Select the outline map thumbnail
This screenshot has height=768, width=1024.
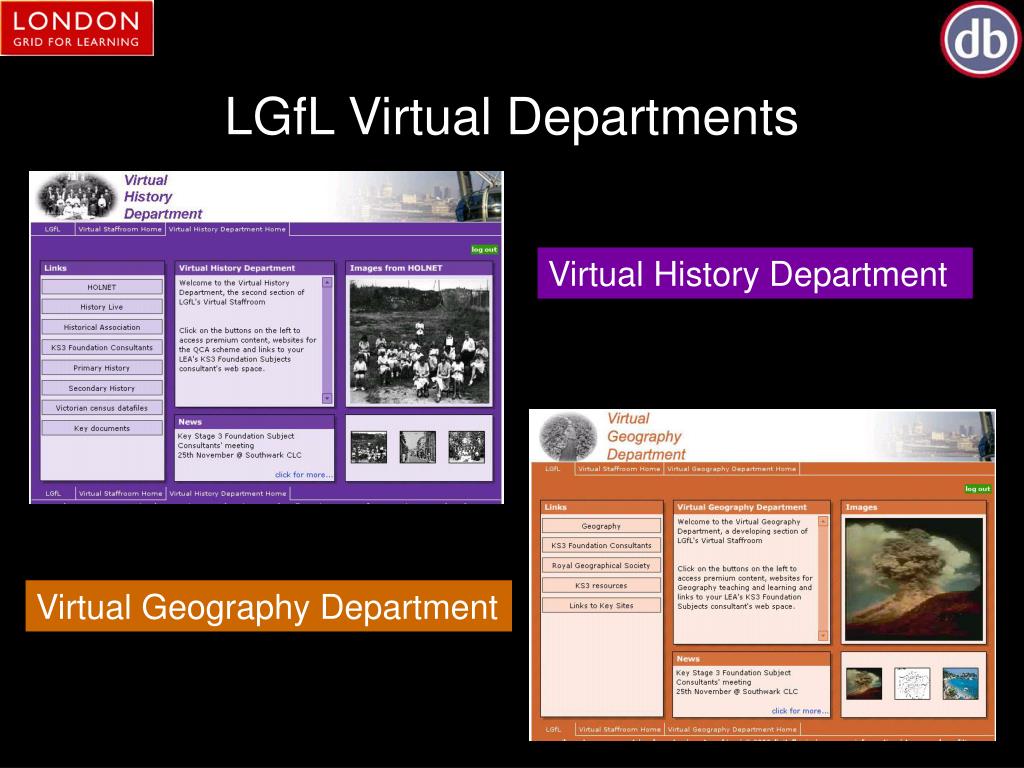[912, 684]
